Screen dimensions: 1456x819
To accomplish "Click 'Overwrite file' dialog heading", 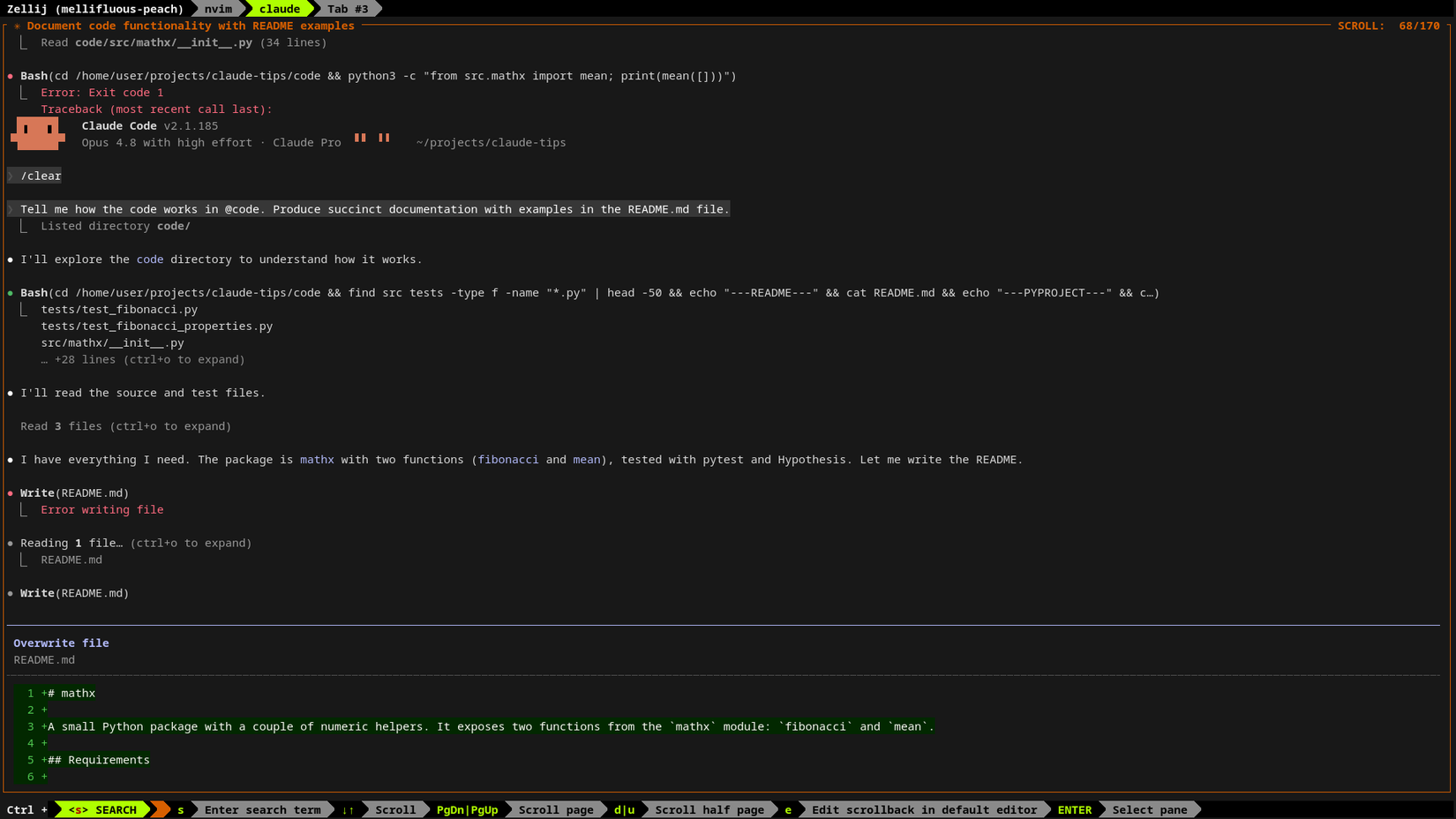I will pyautogui.click(x=61, y=643).
